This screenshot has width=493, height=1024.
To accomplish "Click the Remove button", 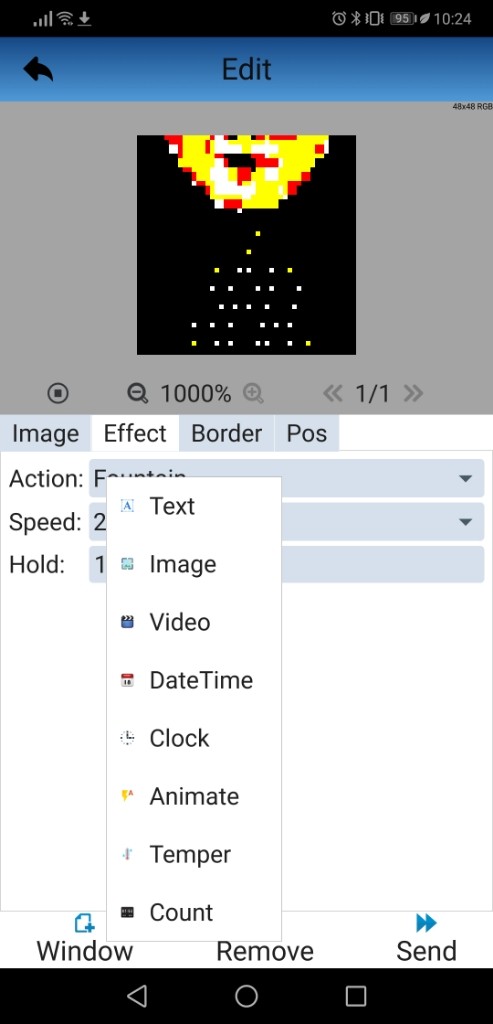I will coord(264,951).
